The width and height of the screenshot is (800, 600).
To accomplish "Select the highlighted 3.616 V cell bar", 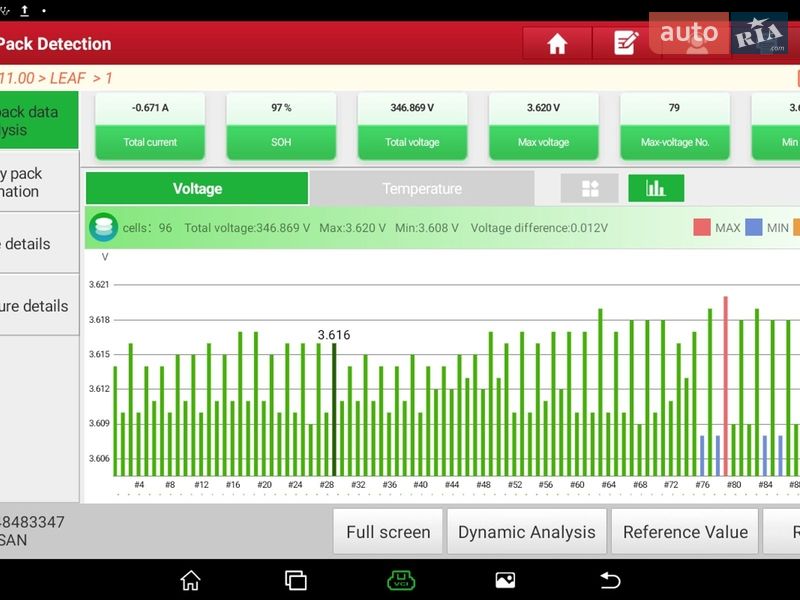I will pyautogui.click(x=334, y=410).
